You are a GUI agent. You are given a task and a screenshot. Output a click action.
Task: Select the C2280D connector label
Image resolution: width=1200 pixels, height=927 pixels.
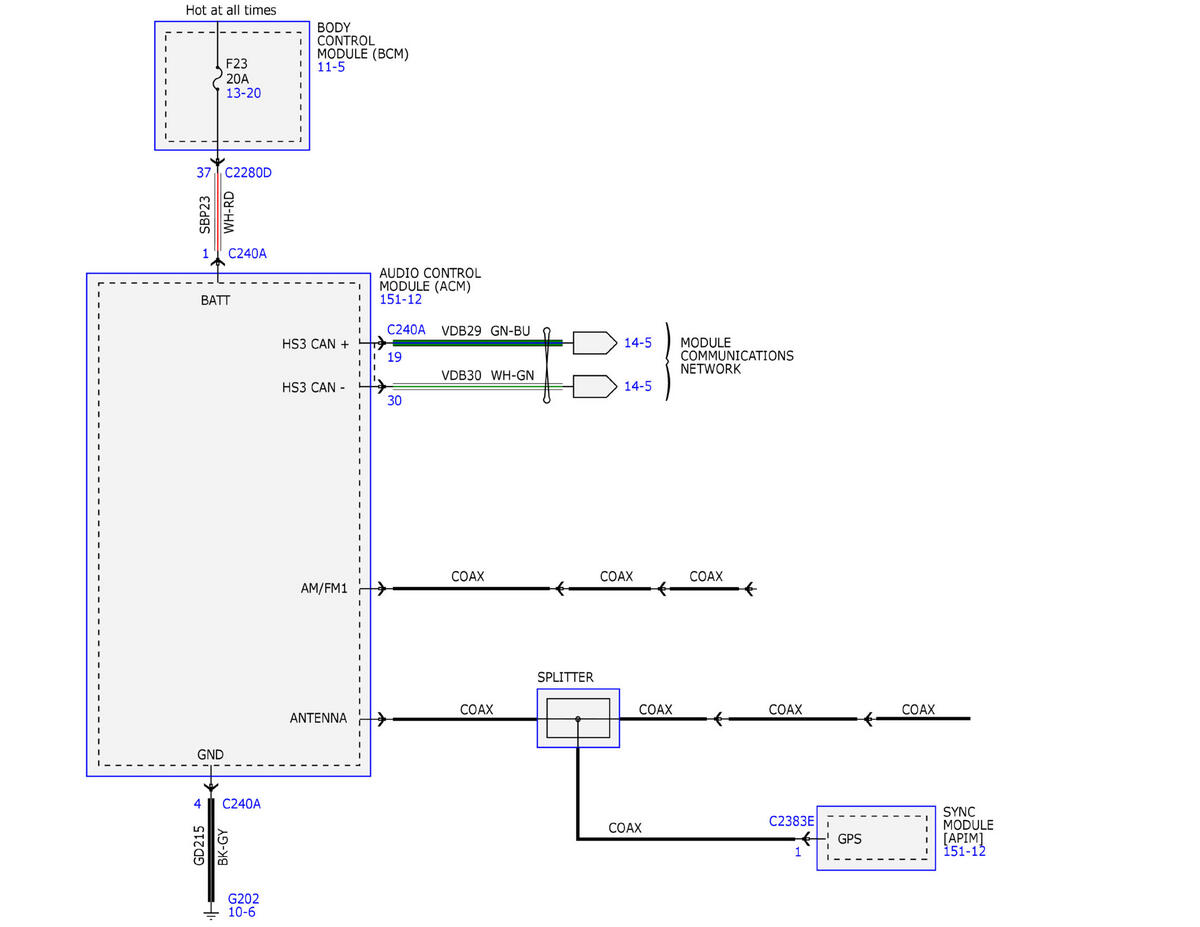[x=248, y=173]
